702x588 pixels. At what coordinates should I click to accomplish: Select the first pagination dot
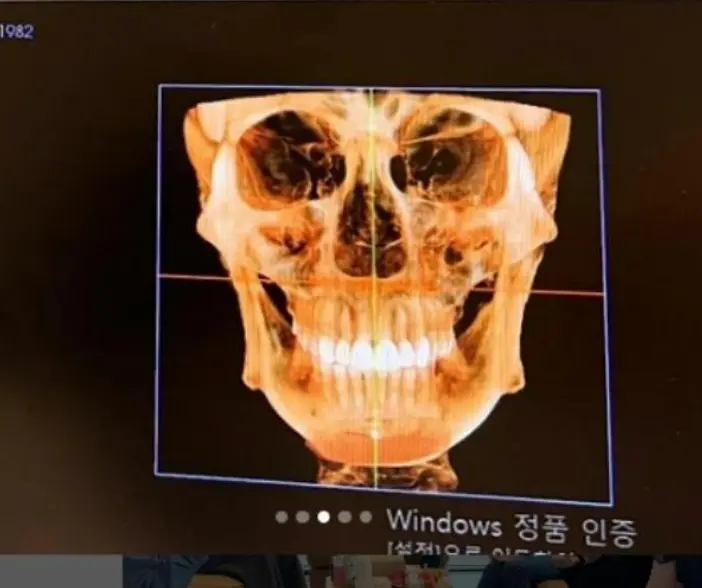click(281, 517)
